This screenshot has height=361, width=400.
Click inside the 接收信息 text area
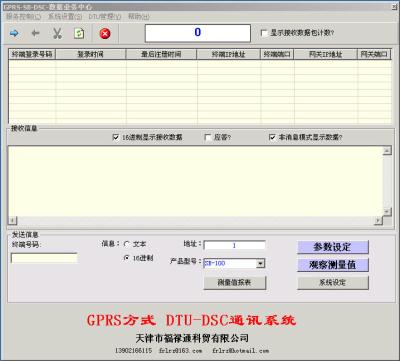(x=196, y=181)
